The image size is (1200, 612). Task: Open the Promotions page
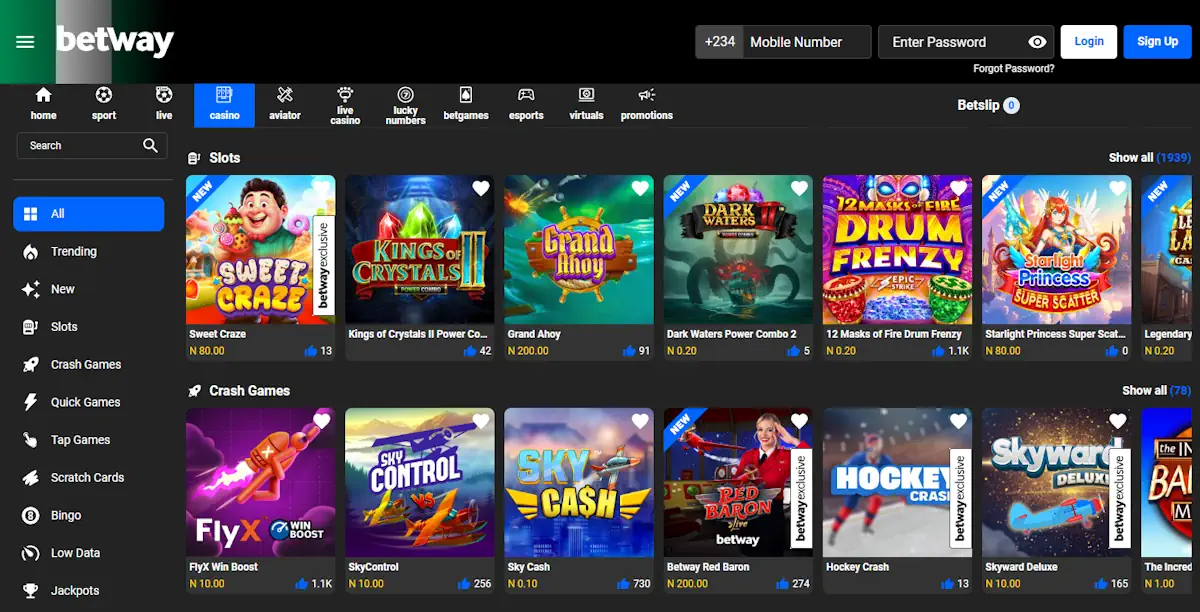point(646,104)
